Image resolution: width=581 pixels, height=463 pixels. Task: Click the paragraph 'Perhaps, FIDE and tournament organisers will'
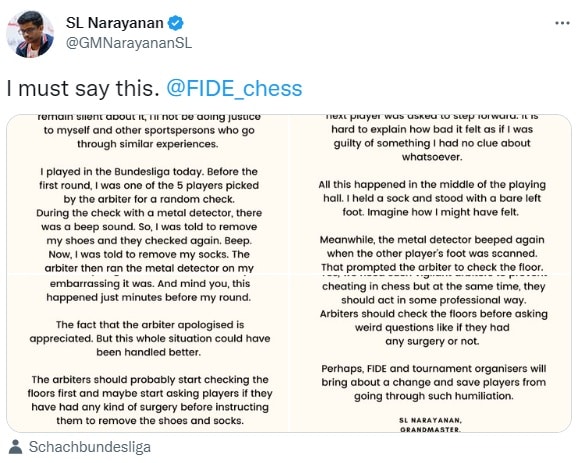434,382
